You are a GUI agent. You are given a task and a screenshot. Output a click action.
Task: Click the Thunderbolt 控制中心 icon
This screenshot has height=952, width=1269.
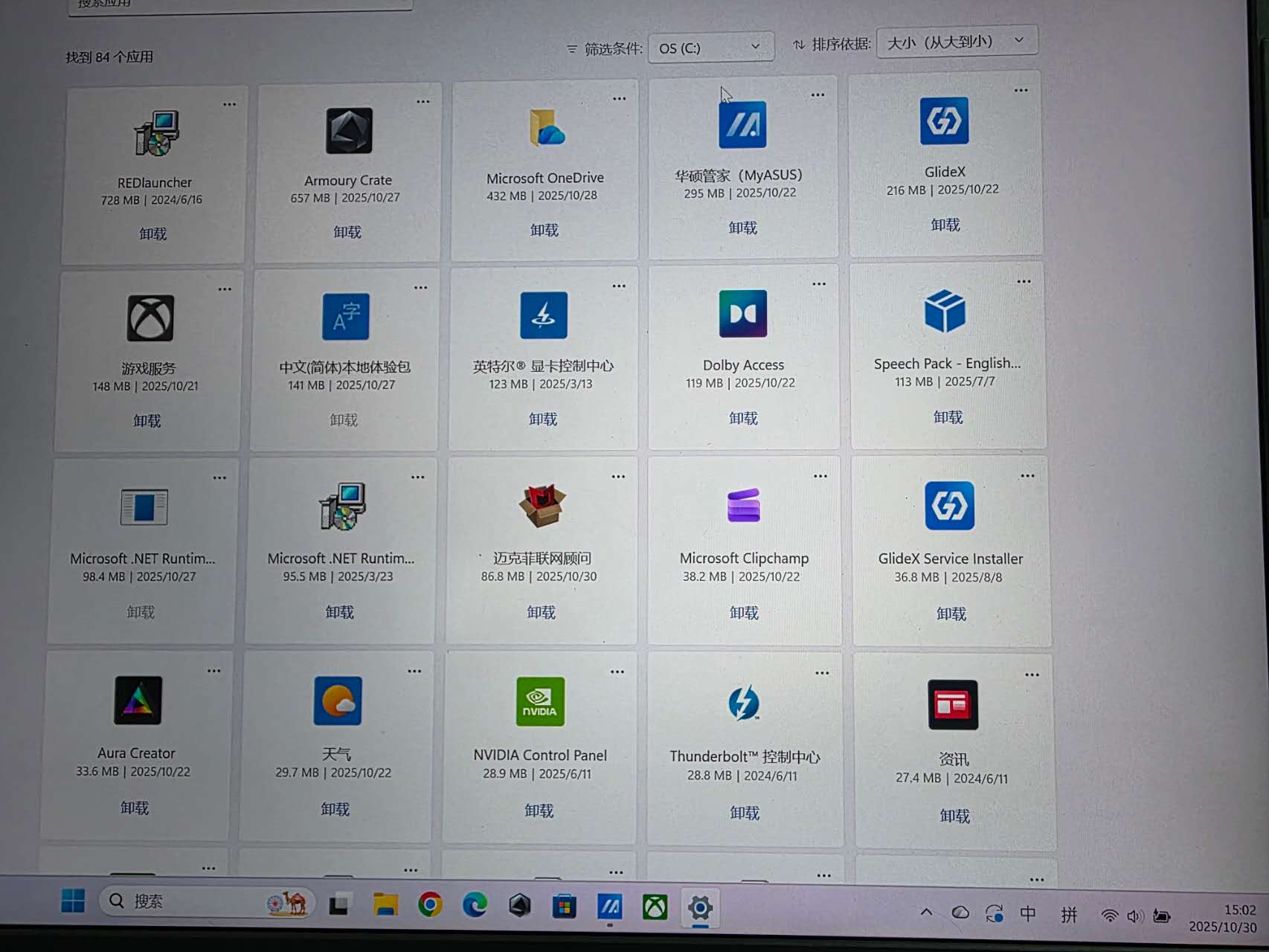point(744,703)
